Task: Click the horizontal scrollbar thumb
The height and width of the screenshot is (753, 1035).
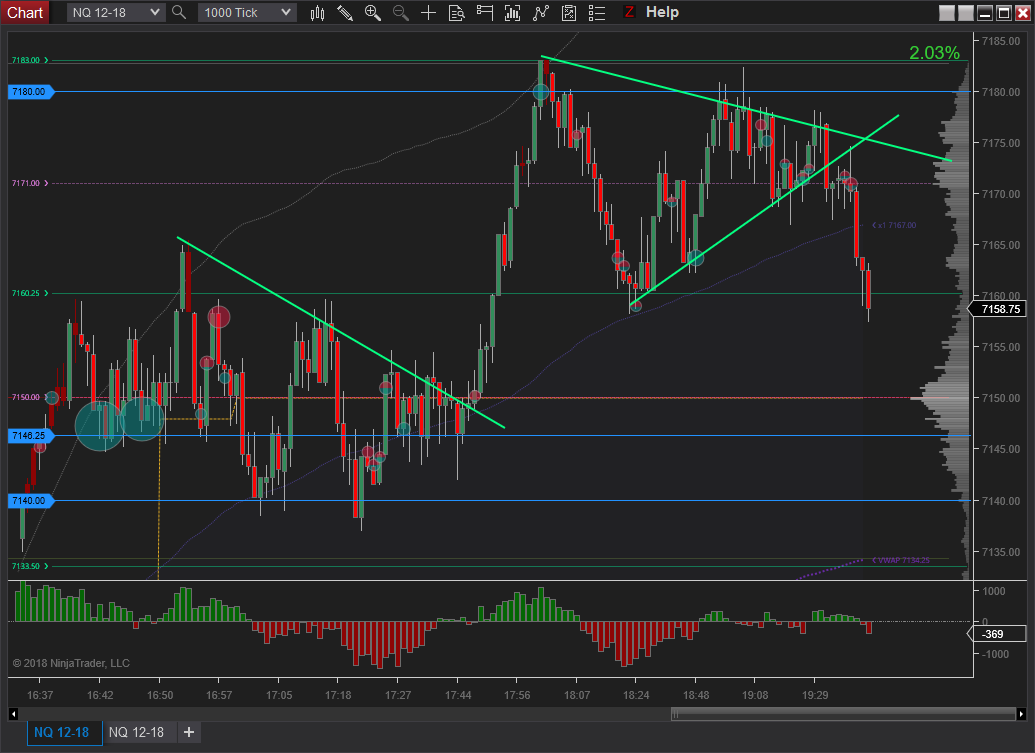Action: pos(843,713)
